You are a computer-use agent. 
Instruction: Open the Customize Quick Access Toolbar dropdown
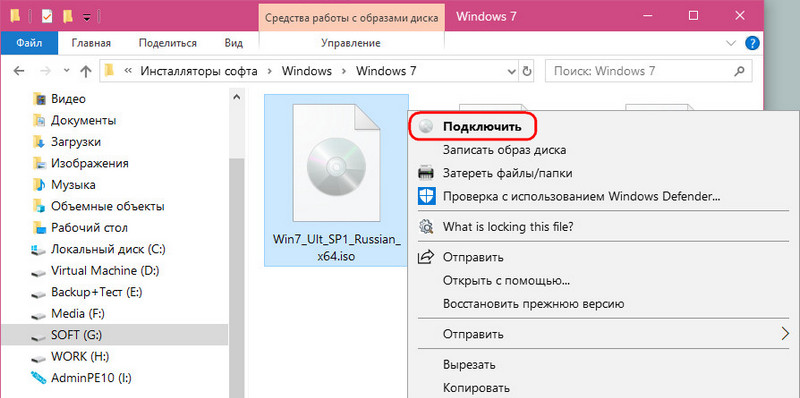point(86,17)
